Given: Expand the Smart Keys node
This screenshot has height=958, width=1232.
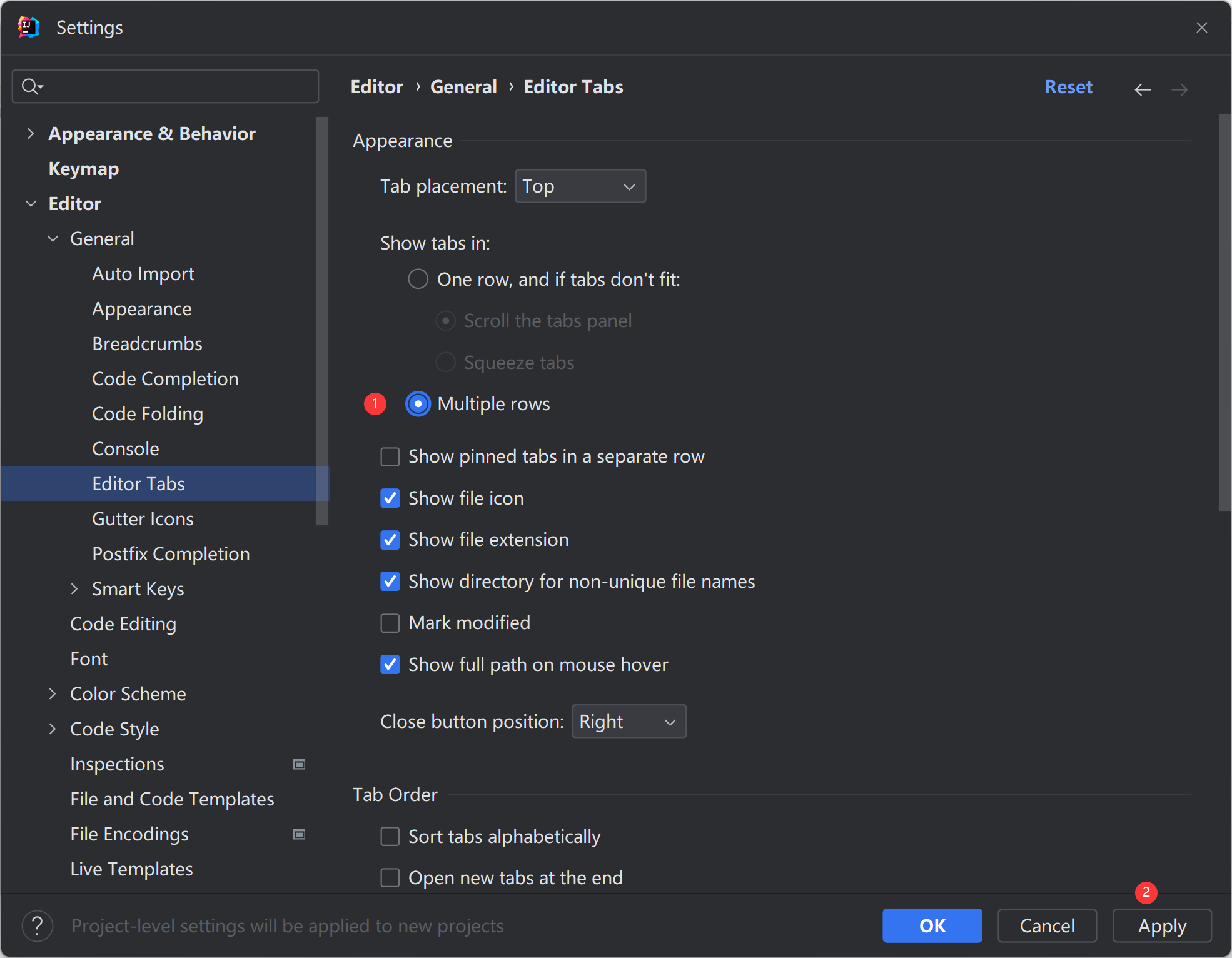Looking at the screenshot, I should coord(74,588).
